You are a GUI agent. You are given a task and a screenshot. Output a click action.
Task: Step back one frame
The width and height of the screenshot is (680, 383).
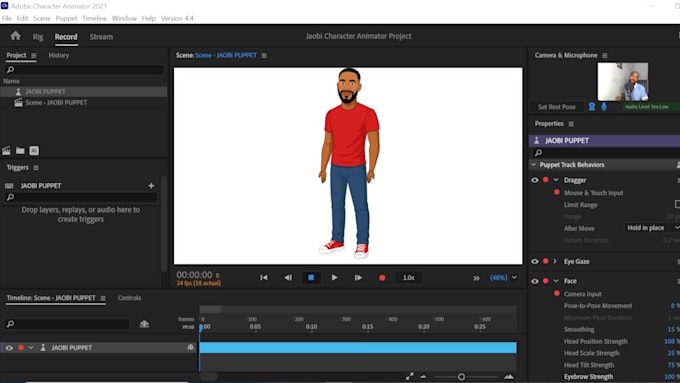pyautogui.click(x=288, y=278)
